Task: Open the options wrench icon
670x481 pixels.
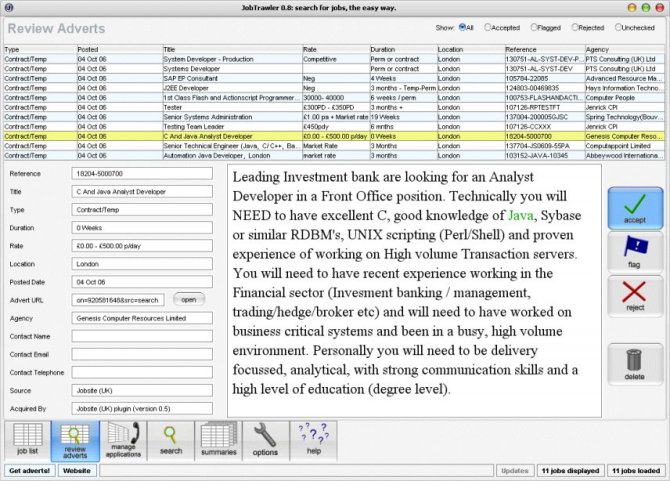Action: tap(265, 440)
